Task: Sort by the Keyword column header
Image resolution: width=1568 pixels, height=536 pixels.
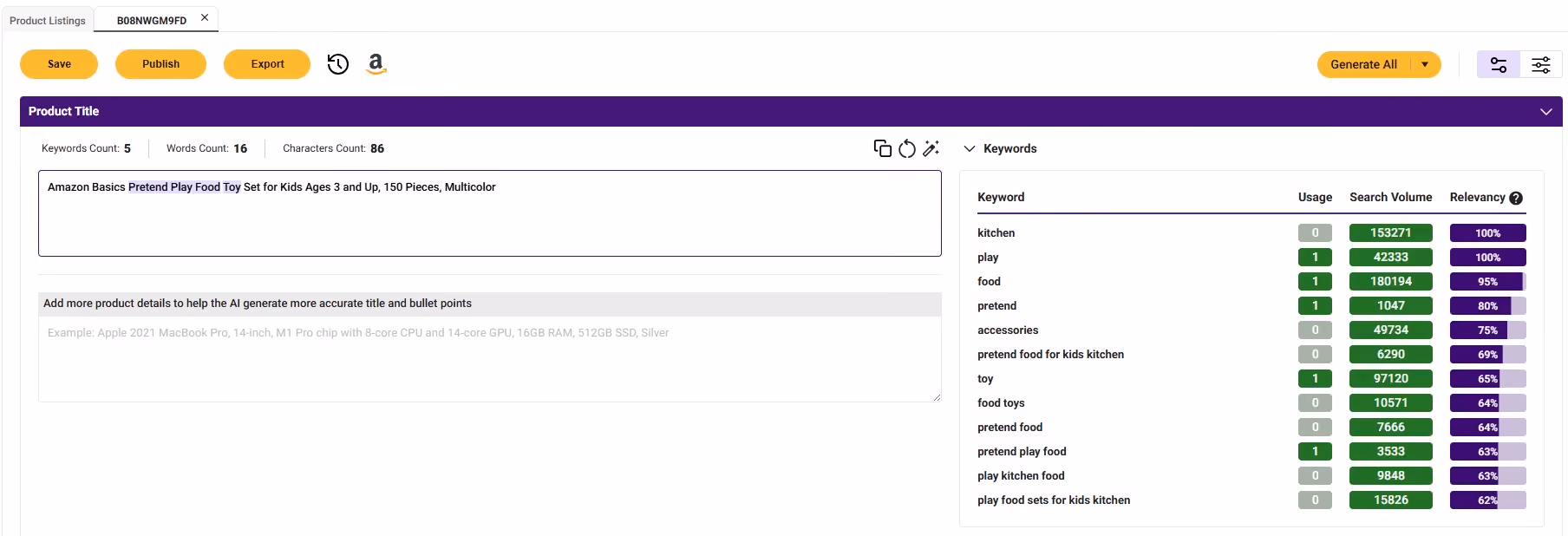Action: [1001, 198]
